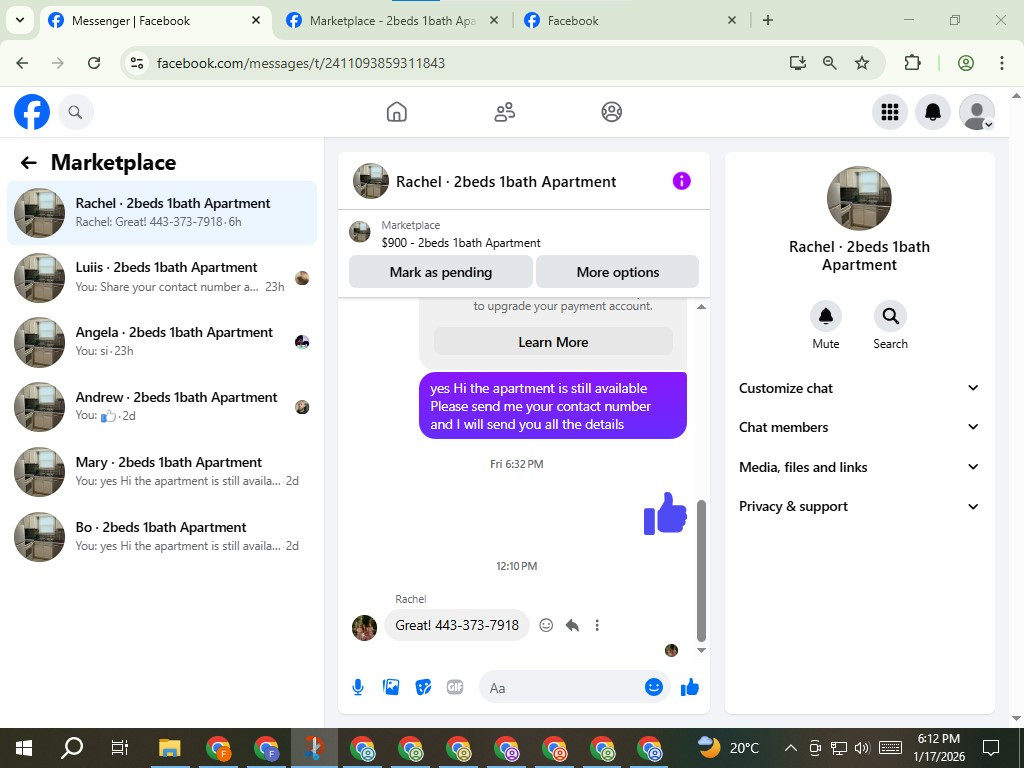Bookmark this page with the star icon
Screen dimensions: 1024x768
click(x=862, y=63)
